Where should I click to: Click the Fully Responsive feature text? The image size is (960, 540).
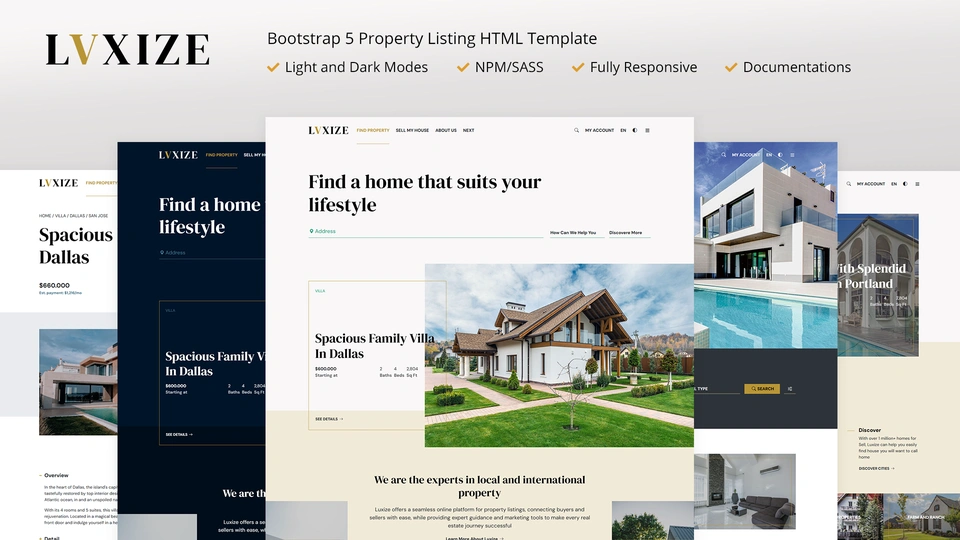click(643, 67)
